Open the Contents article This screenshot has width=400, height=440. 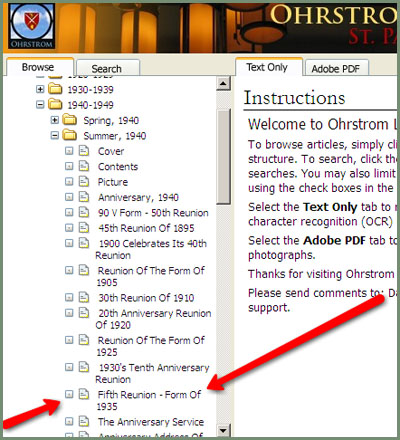(118, 167)
